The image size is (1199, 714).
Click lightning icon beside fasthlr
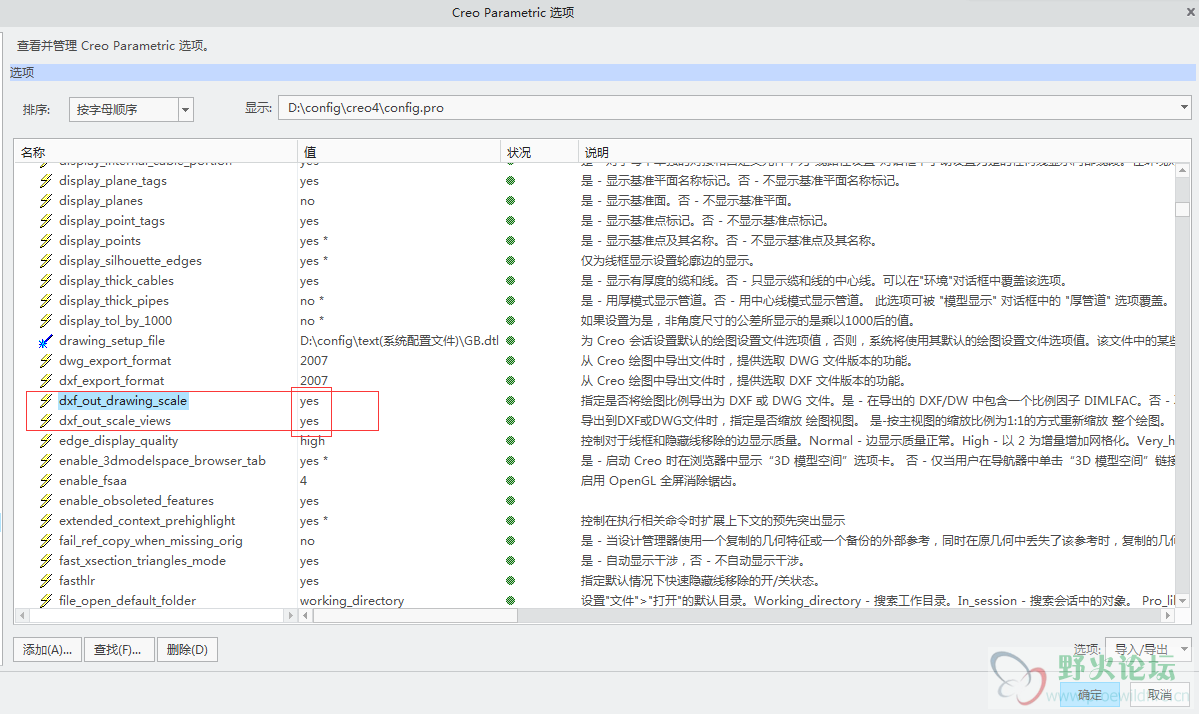pos(46,581)
